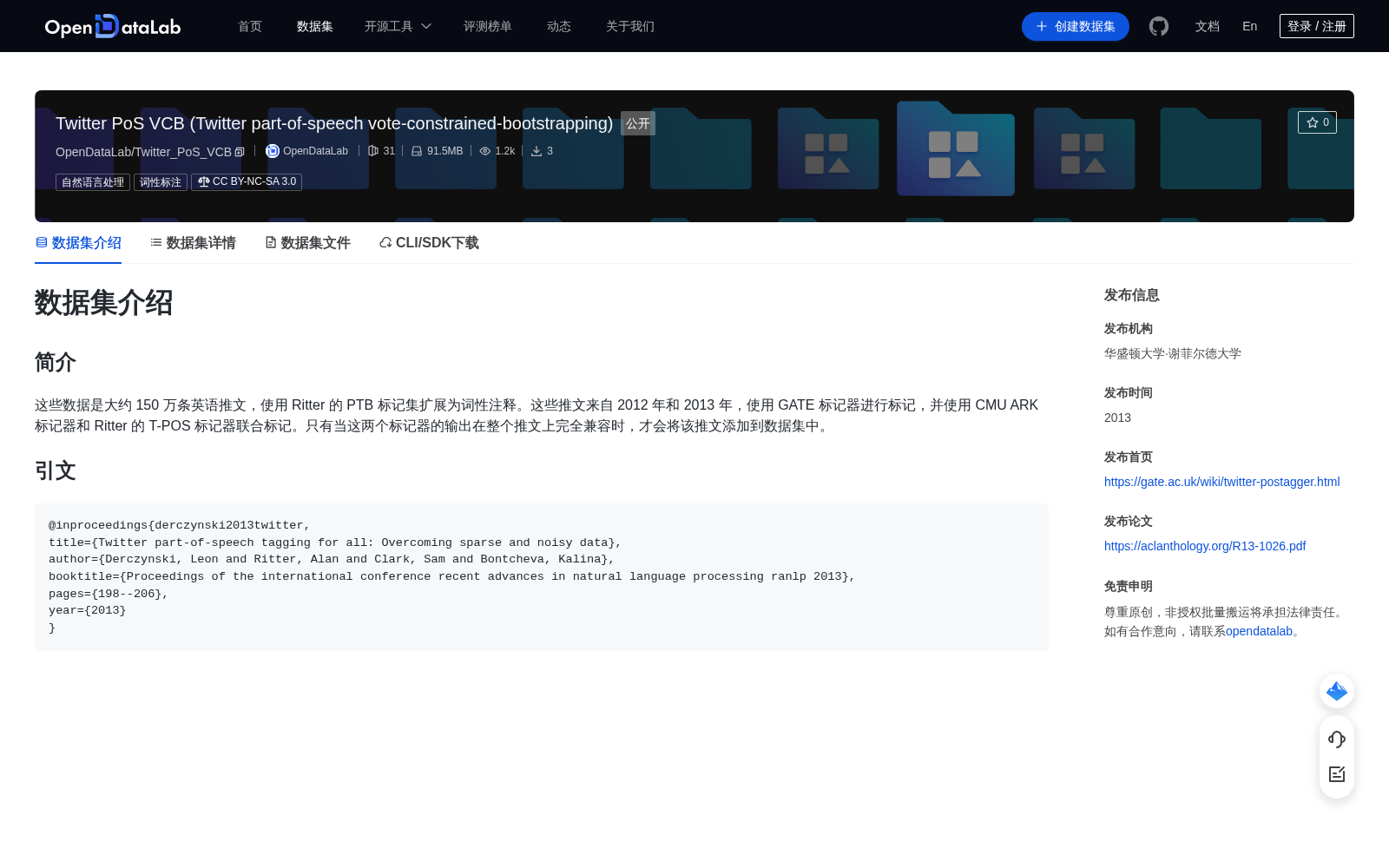This screenshot has height=868, width=1389.
Task: Click the download icon next to 3
Action: pyautogui.click(x=537, y=151)
